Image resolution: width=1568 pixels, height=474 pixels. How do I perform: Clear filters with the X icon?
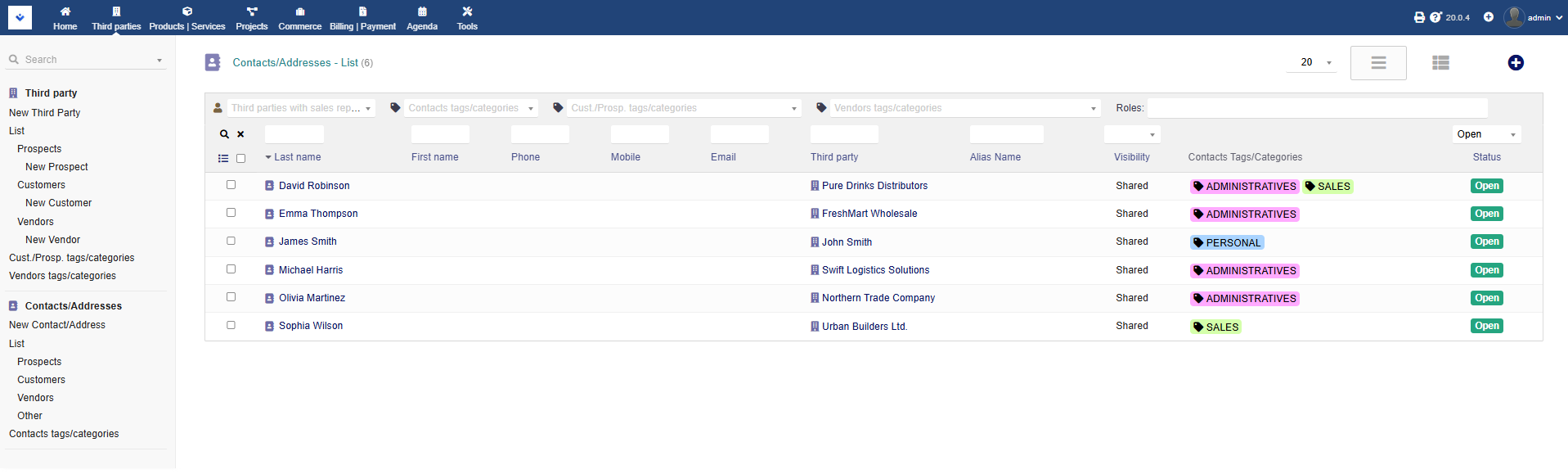pos(240,134)
